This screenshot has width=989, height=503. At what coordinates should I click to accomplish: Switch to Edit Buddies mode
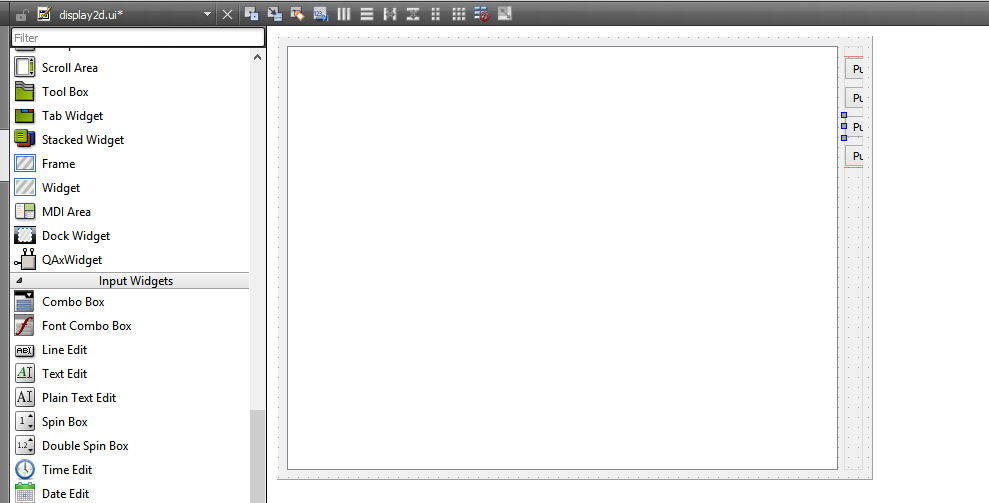tap(297, 14)
